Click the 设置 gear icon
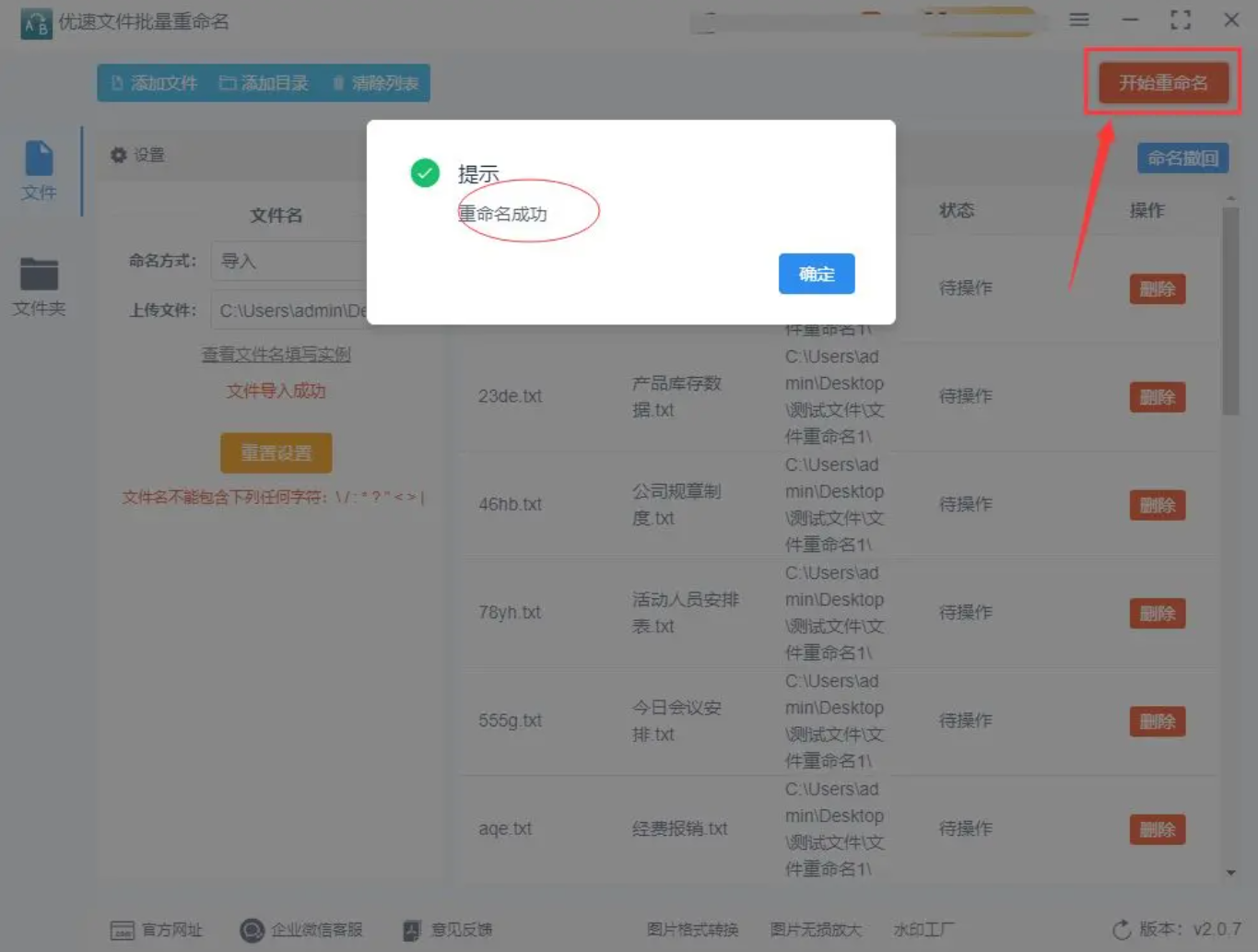Viewport: 1258px width, 952px height. [118, 155]
